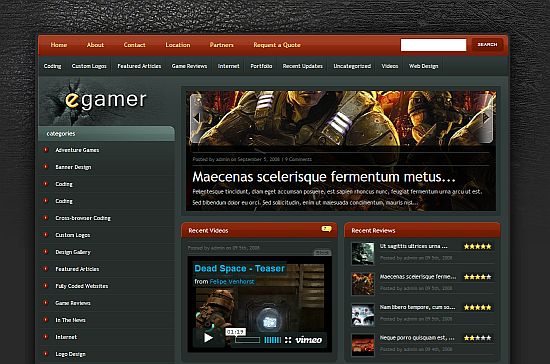The image size is (550, 364).
Task: Open the Dead Space - Teaser title link
Action: click(239, 269)
